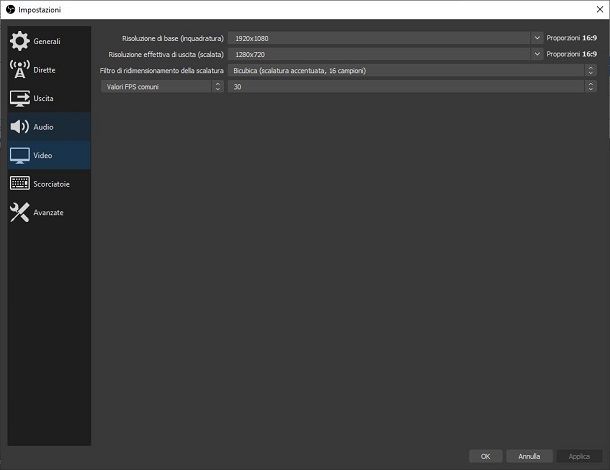Viewport: 610px width, 470px height.
Task: Click the Generali gear icon
Action: pos(19,41)
